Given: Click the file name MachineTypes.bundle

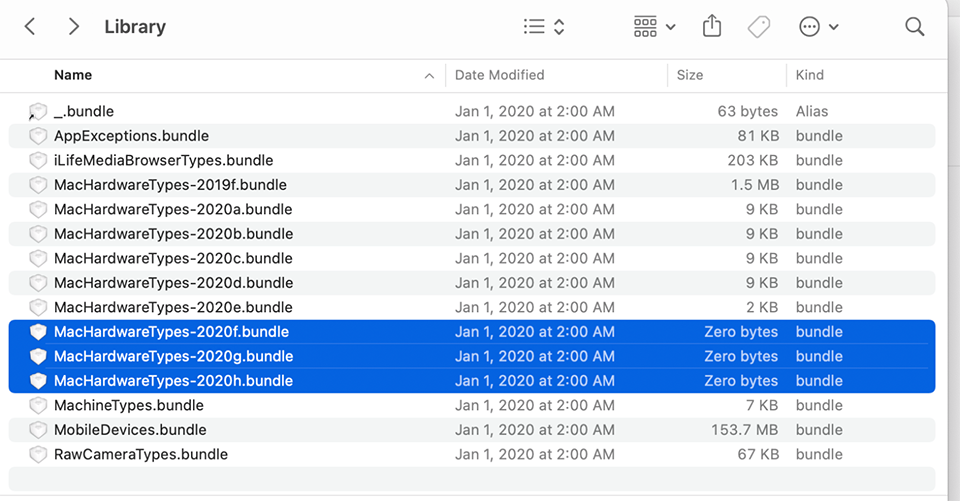Looking at the screenshot, I should [129, 405].
